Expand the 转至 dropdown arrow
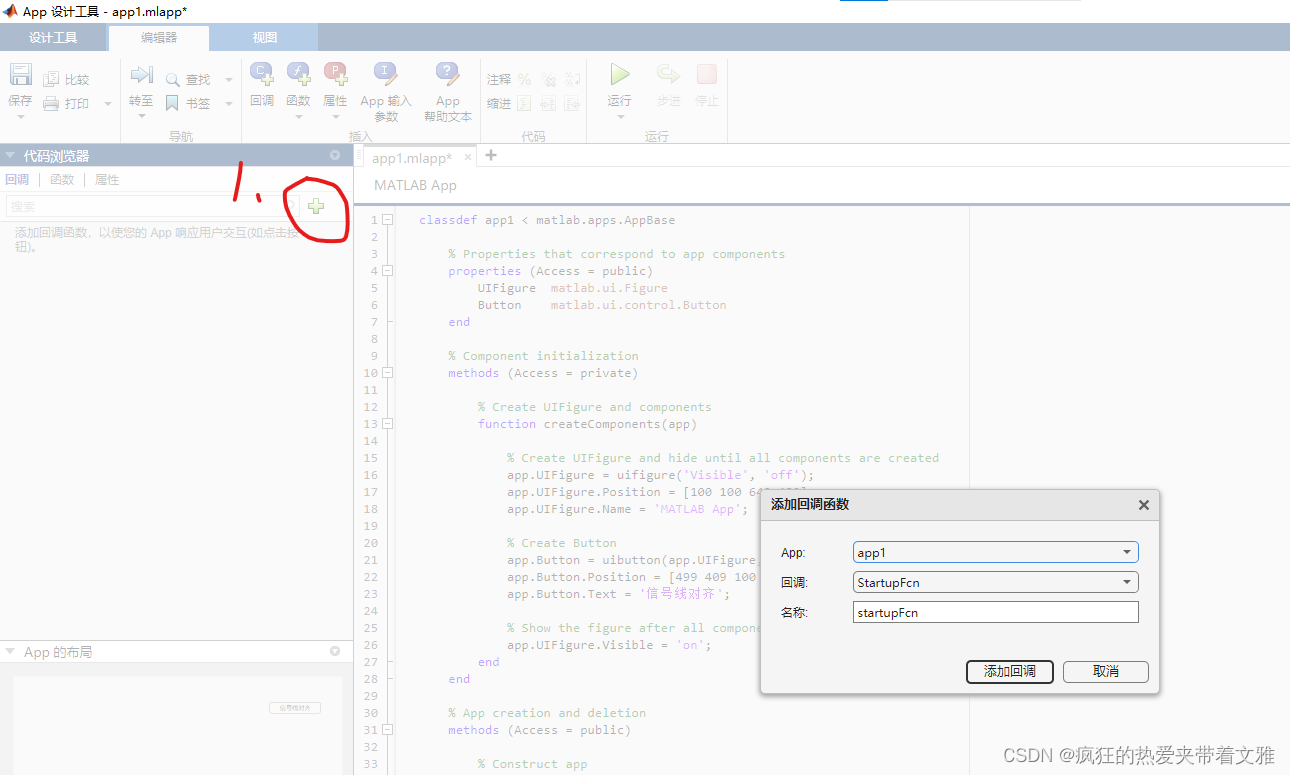 click(x=141, y=117)
